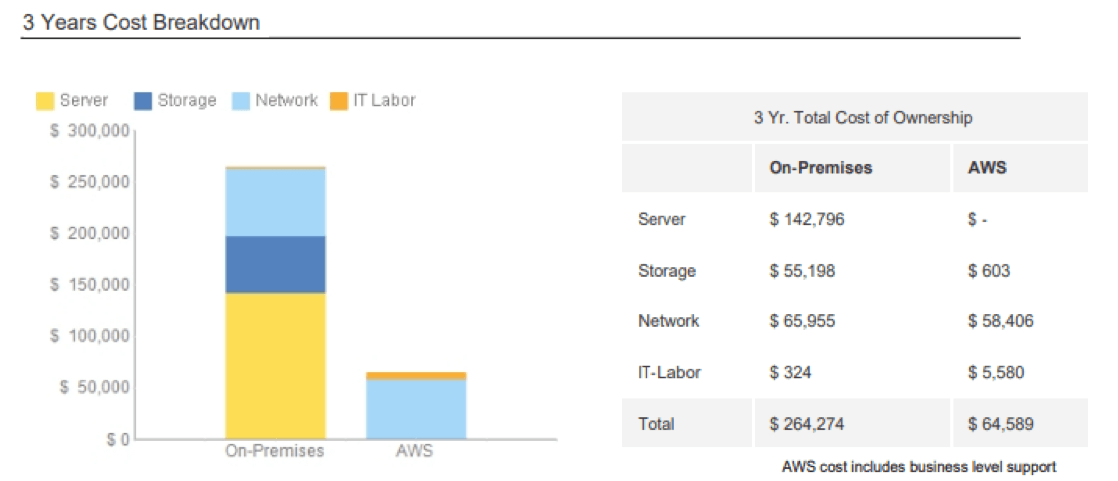This screenshot has height=481, width=1118.
Task: Click the AWS axis label under chart
Action: pyautogui.click(x=414, y=451)
